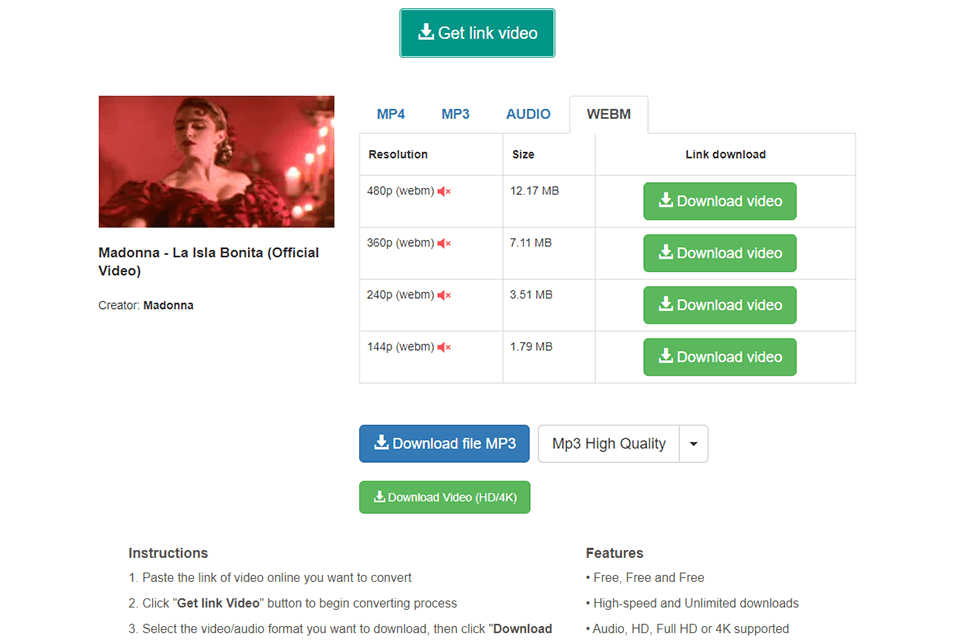Click the 'Get link Video' instruction step
Viewport: 960px width, 640px height.
(x=293, y=603)
